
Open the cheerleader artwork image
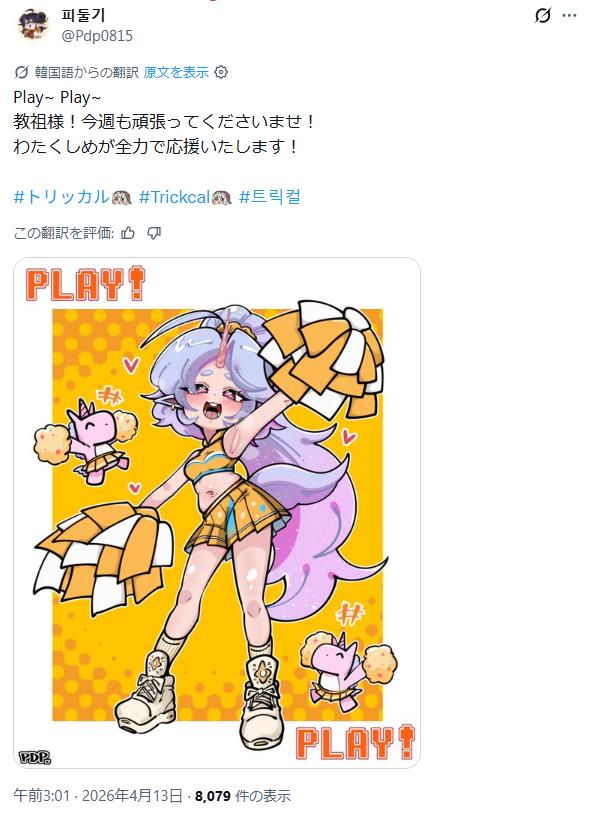(x=217, y=513)
